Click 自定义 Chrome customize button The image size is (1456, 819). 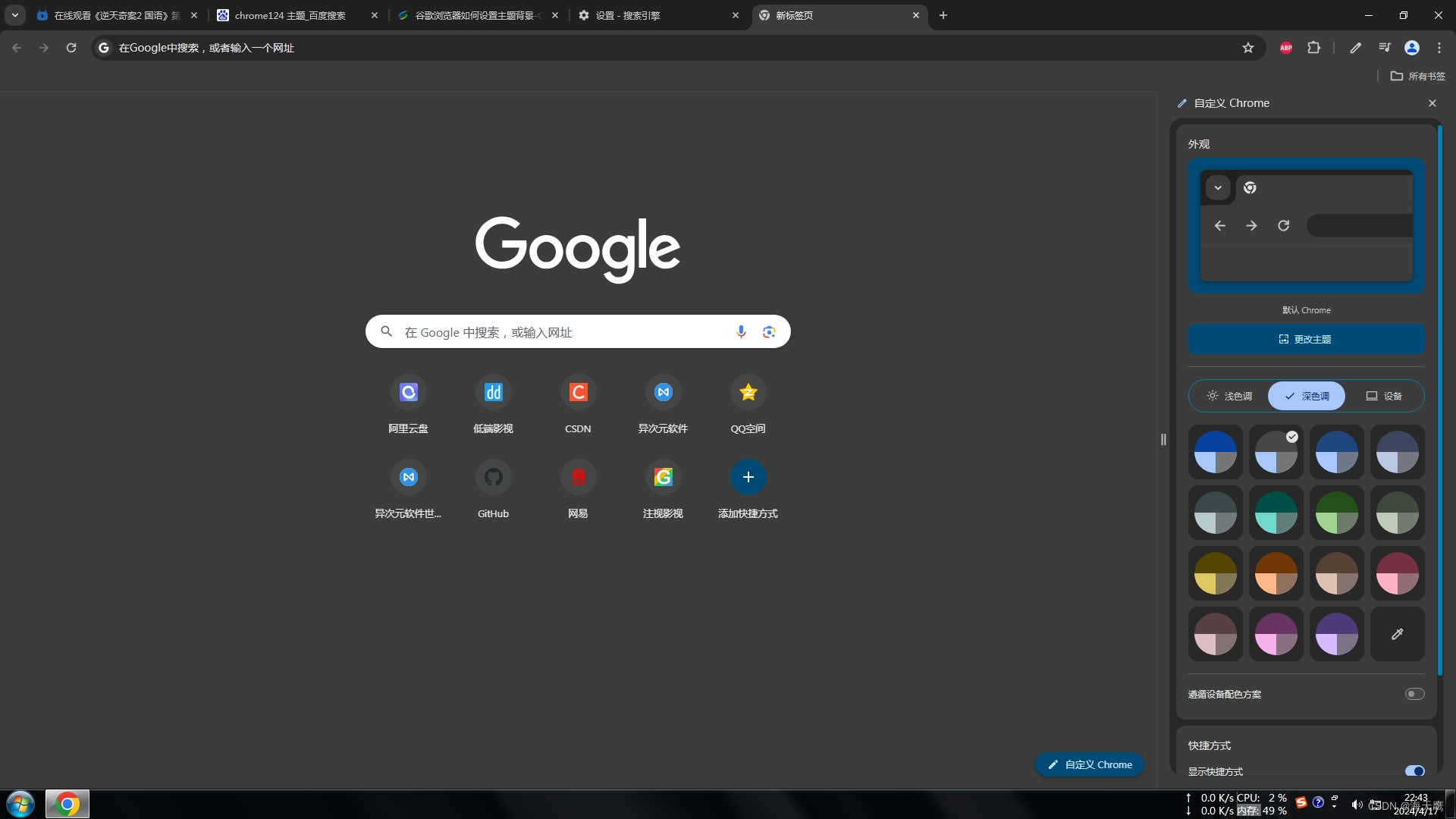click(1089, 764)
